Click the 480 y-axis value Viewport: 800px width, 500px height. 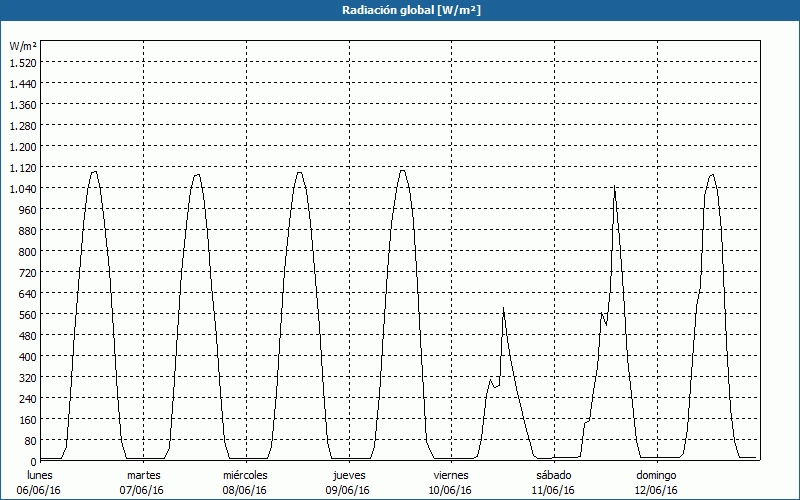tap(28, 336)
